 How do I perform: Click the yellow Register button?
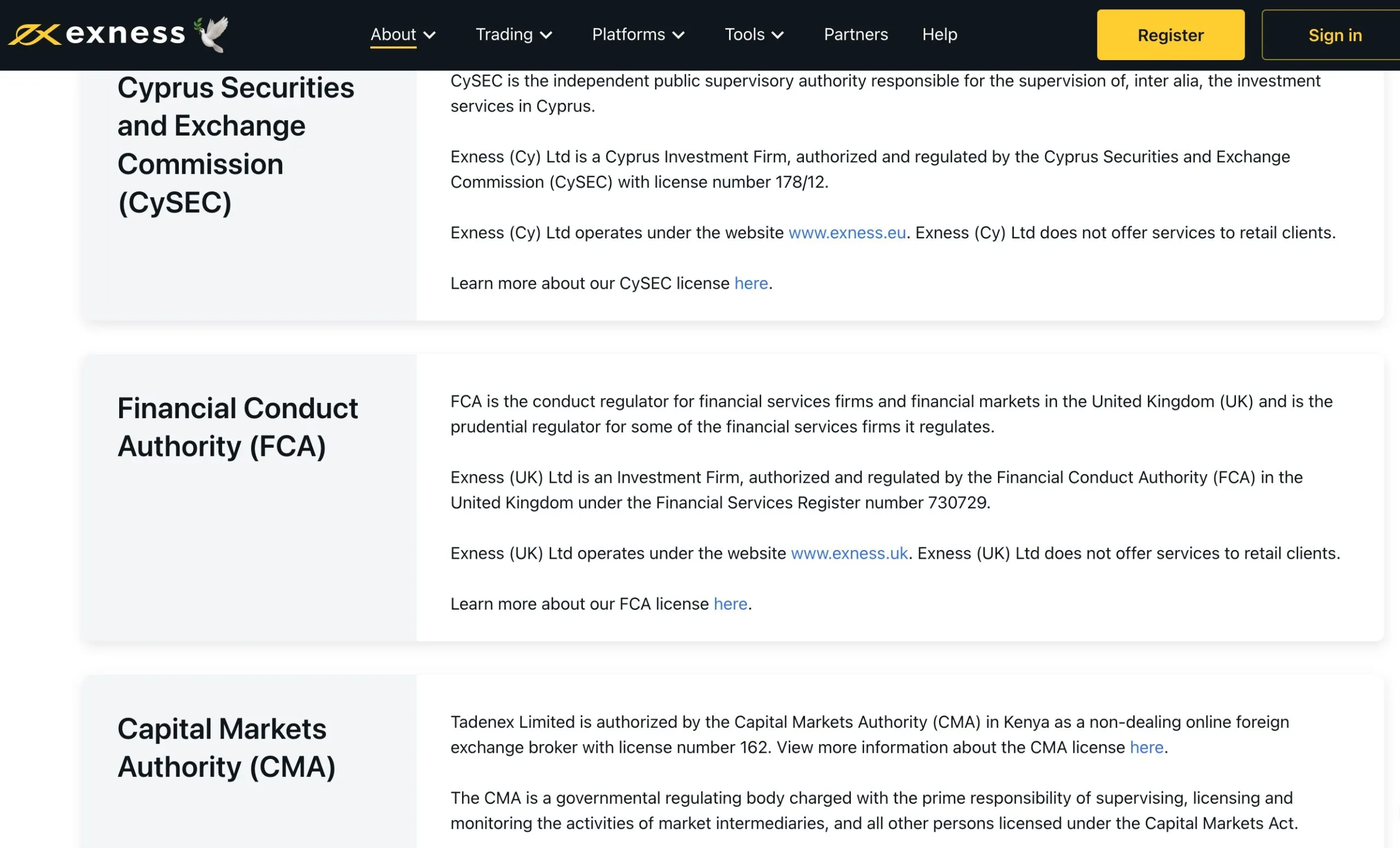click(x=1170, y=34)
